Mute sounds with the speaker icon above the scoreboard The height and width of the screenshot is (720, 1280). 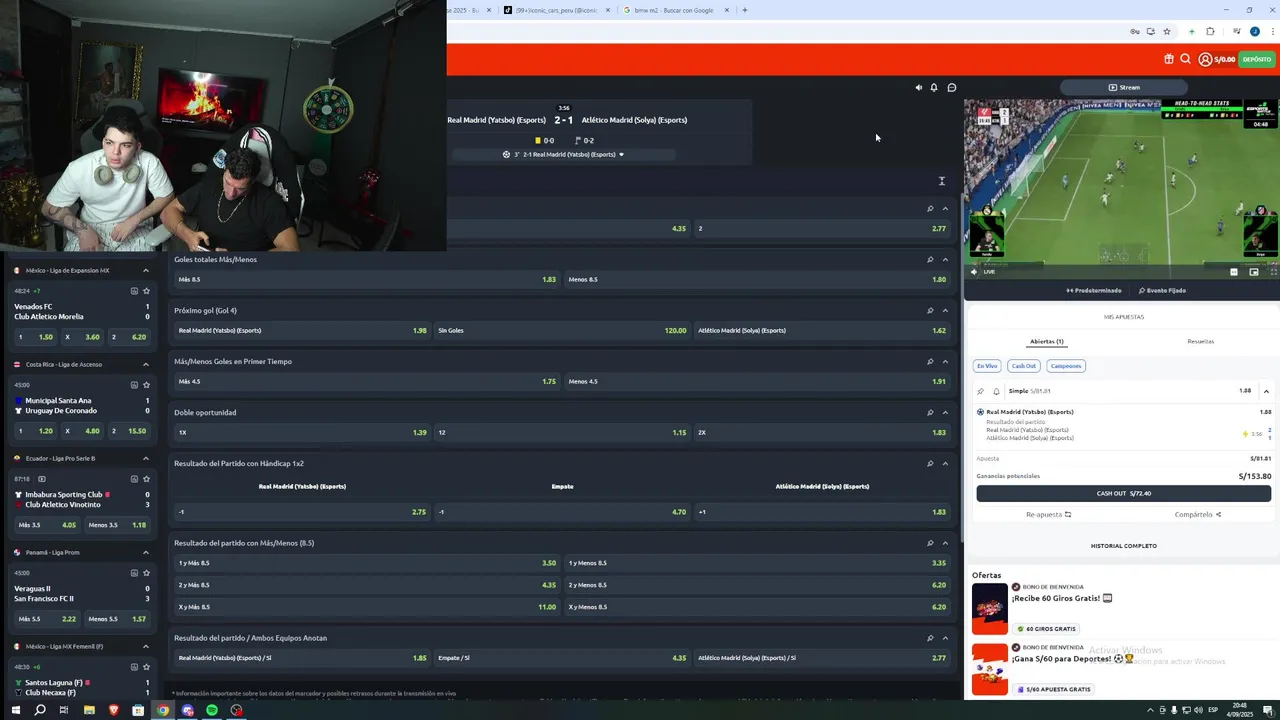pos(919,87)
